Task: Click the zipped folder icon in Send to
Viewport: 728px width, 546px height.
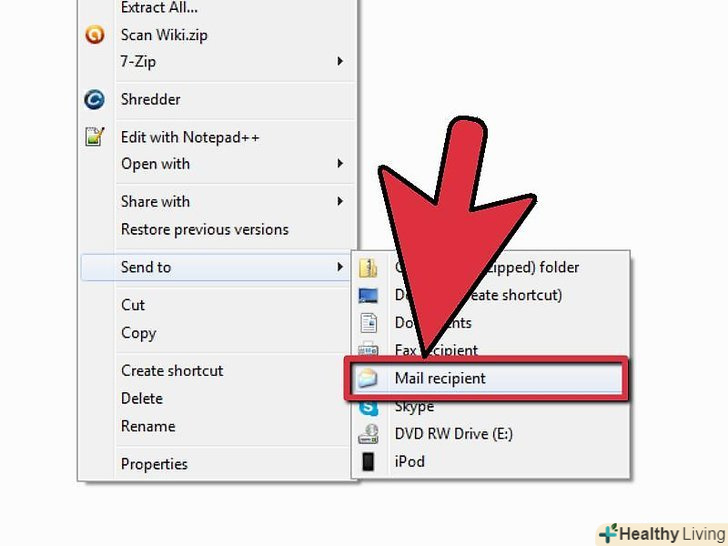Action: point(368,268)
